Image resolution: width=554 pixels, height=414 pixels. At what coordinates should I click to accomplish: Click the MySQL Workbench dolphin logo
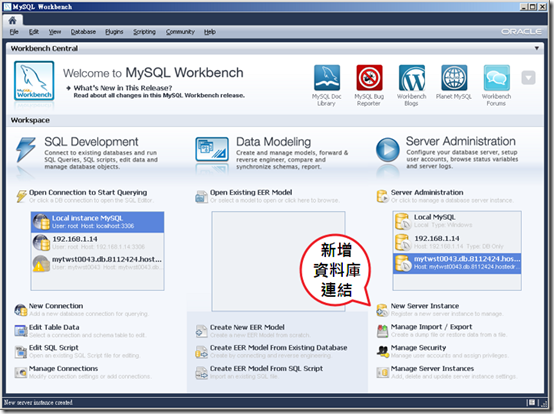point(34,81)
